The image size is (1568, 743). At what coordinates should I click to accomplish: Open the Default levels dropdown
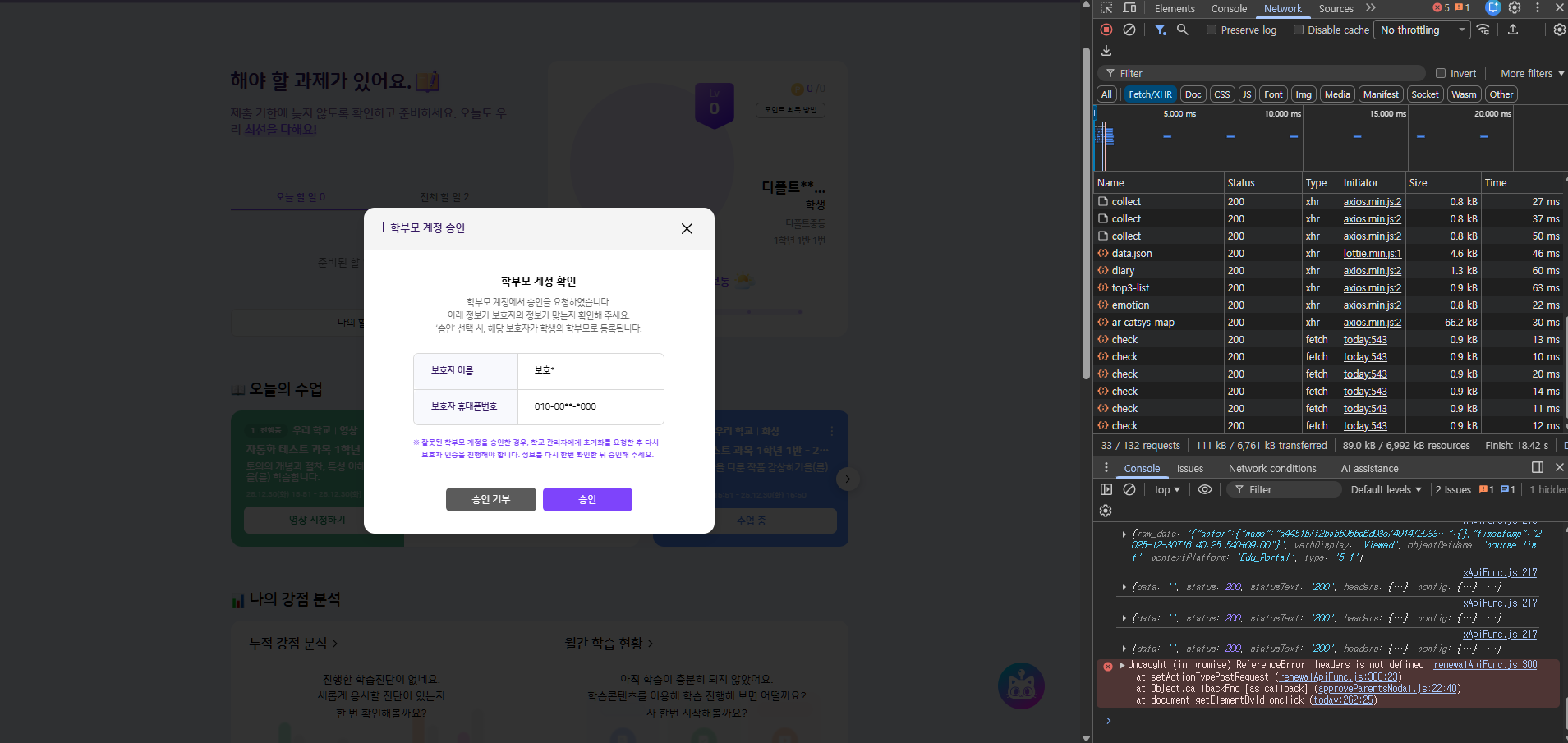[1386, 489]
